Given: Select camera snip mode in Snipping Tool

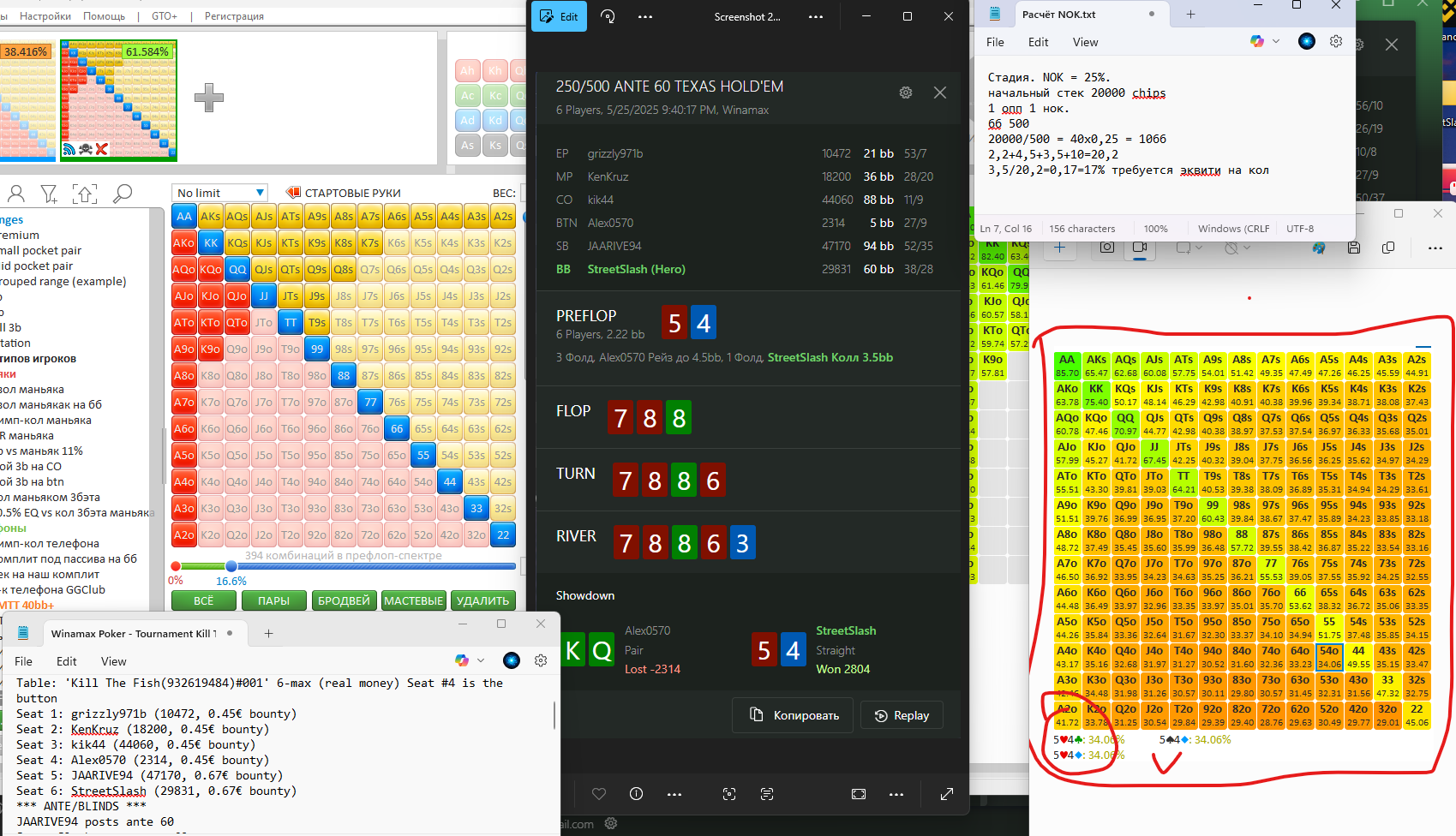Looking at the screenshot, I should (x=1107, y=248).
